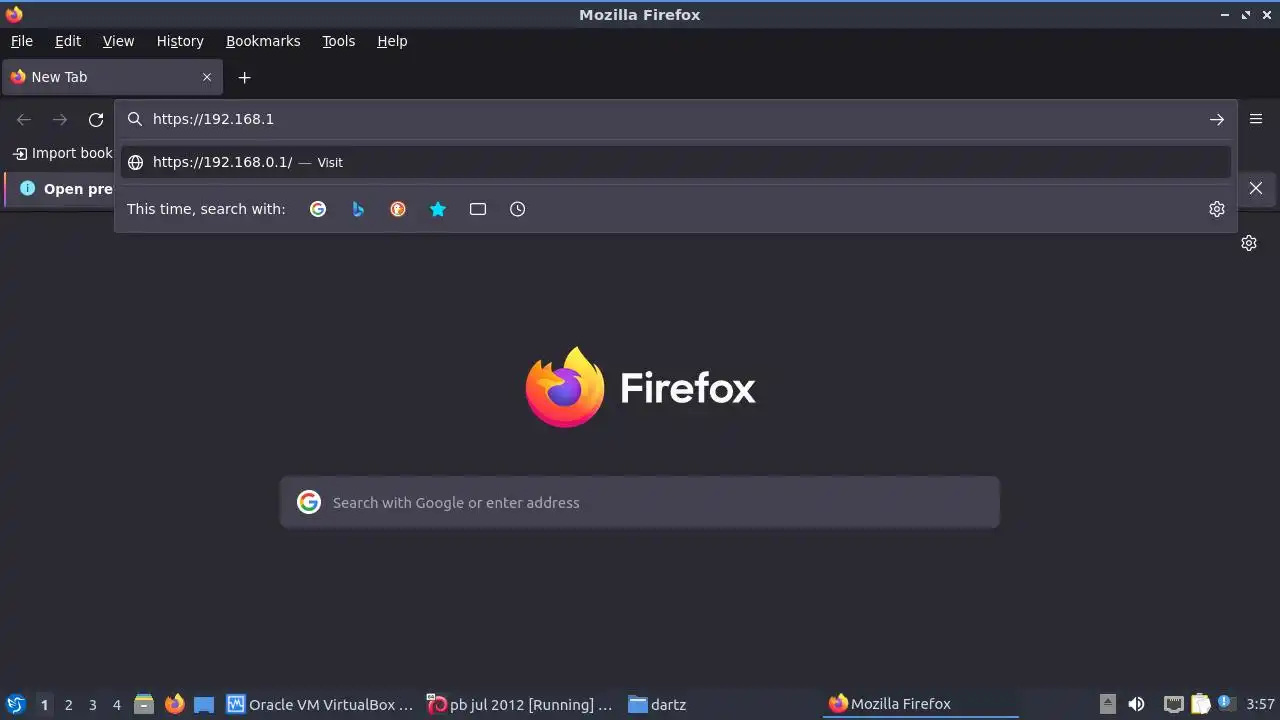Click the 3:57 clock on taskbar
Image resolution: width=1280 pixels, height=720 pixels.
(x=1260, y=704)
